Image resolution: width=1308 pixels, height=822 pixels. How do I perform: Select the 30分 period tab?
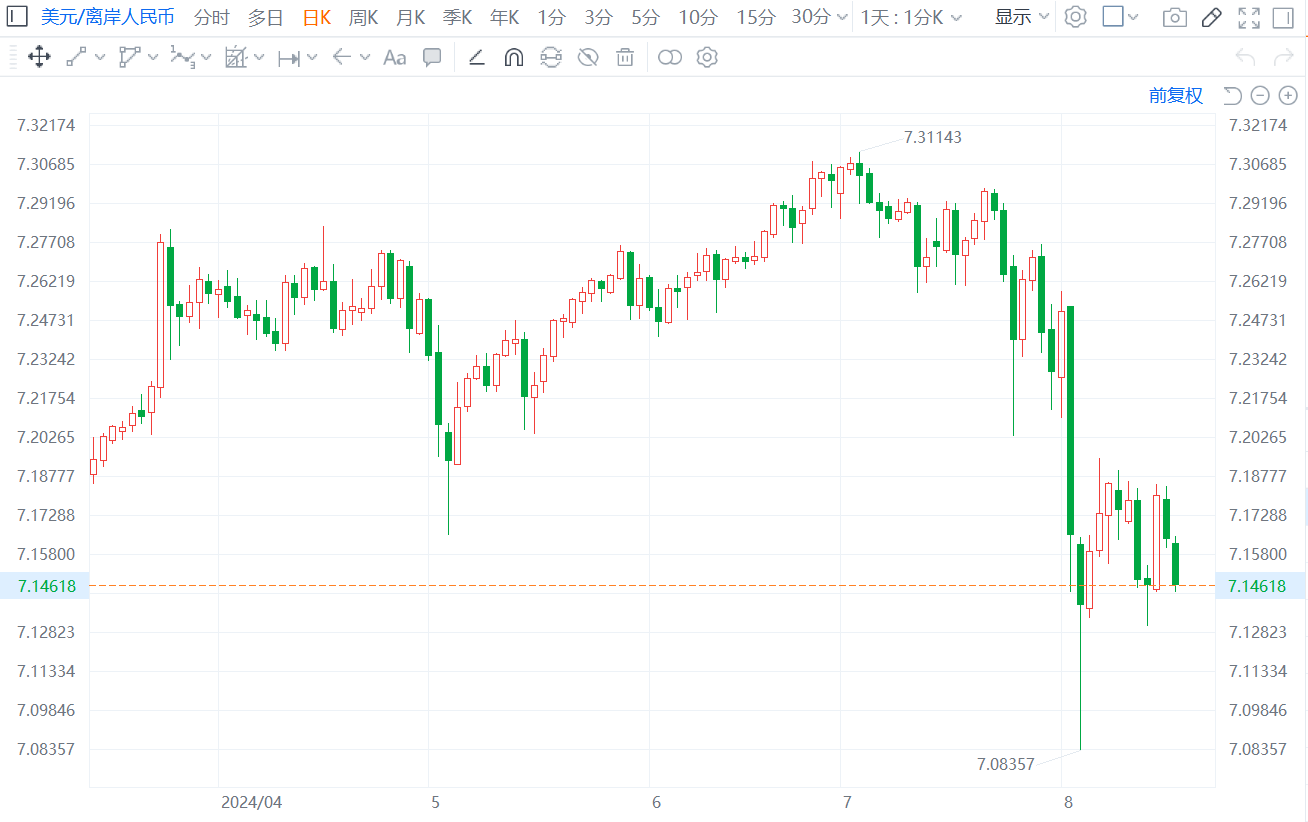pos(811,17)
